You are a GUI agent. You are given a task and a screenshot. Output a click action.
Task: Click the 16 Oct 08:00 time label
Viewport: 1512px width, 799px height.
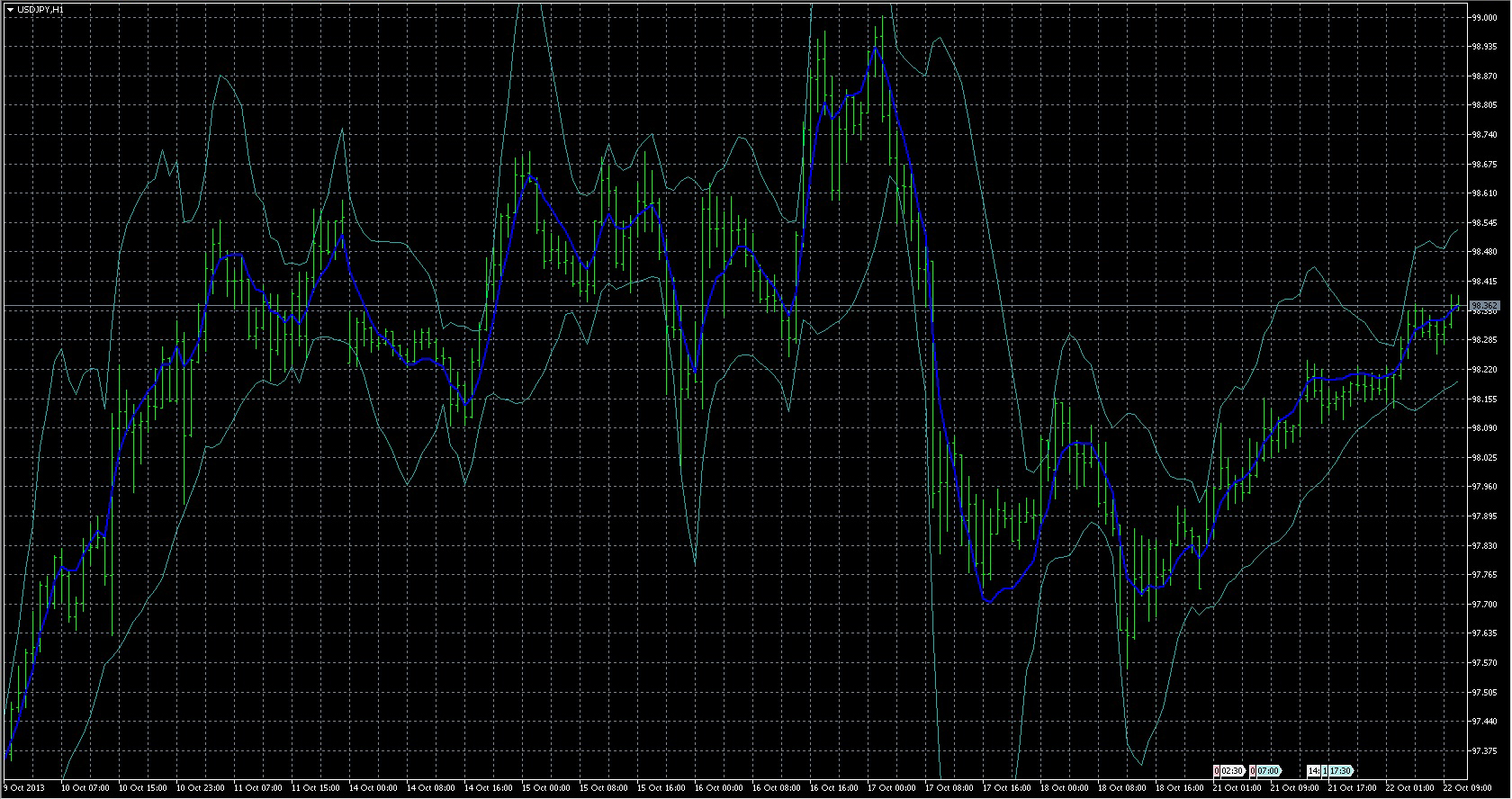[x=777, y=788]
